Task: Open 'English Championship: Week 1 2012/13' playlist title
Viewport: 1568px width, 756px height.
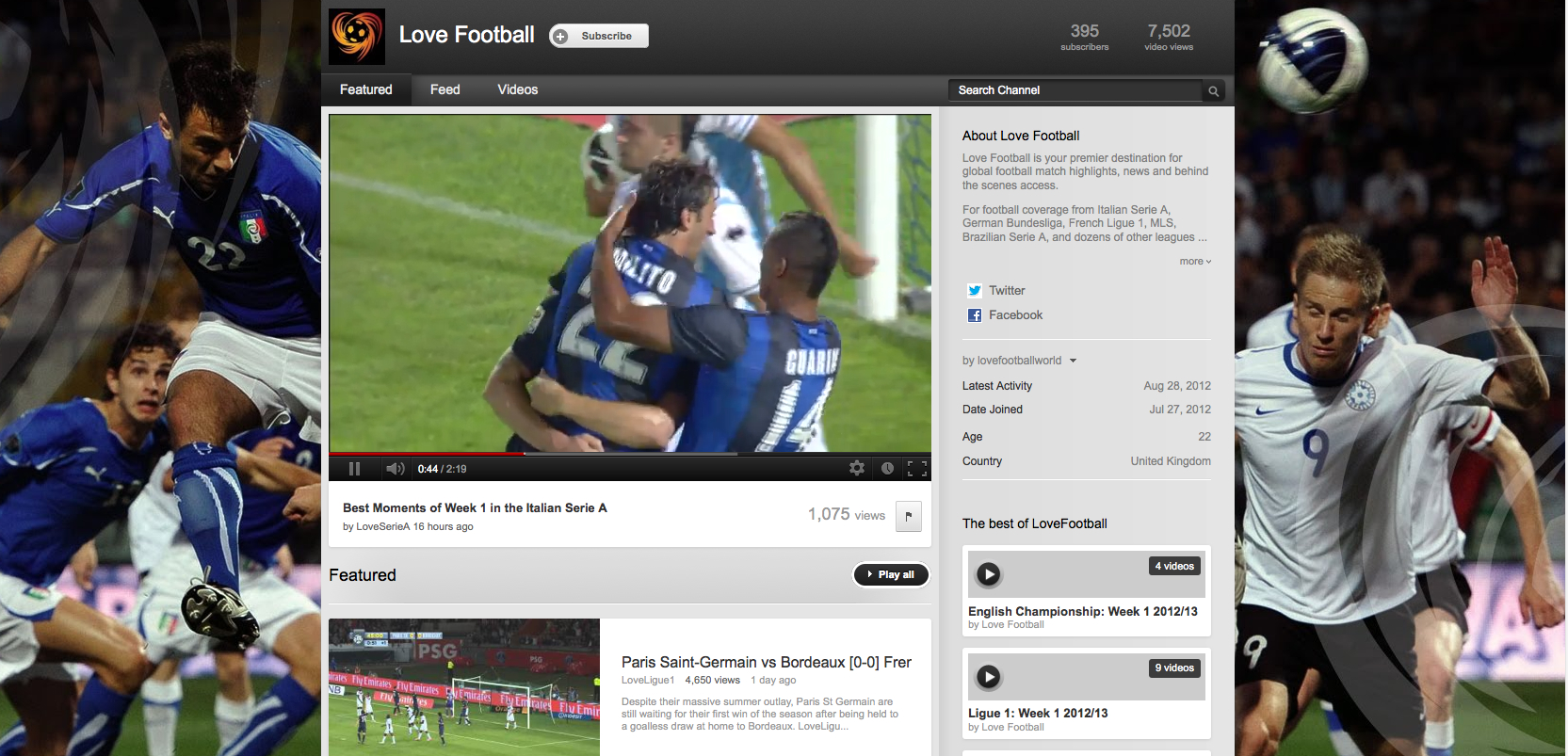Action: 1083,611
